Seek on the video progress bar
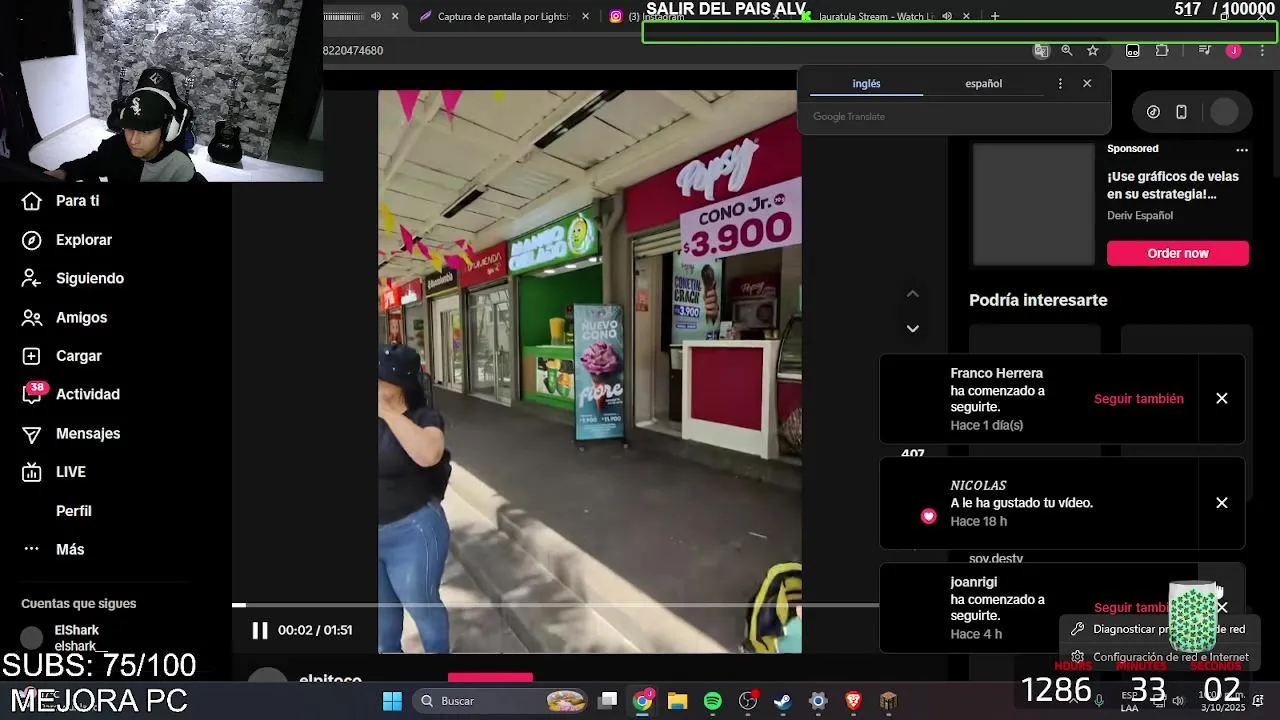 555,605
